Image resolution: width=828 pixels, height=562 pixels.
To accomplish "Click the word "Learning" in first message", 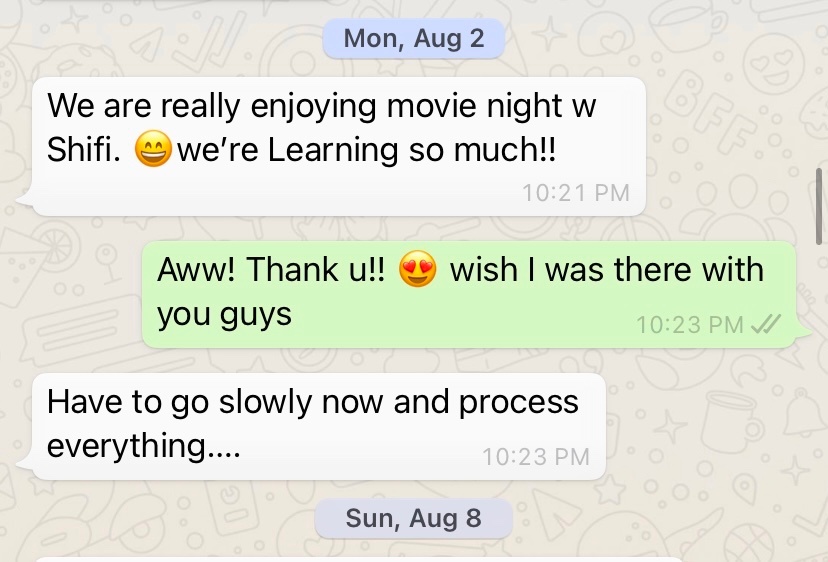I will (x=333, y=150).
